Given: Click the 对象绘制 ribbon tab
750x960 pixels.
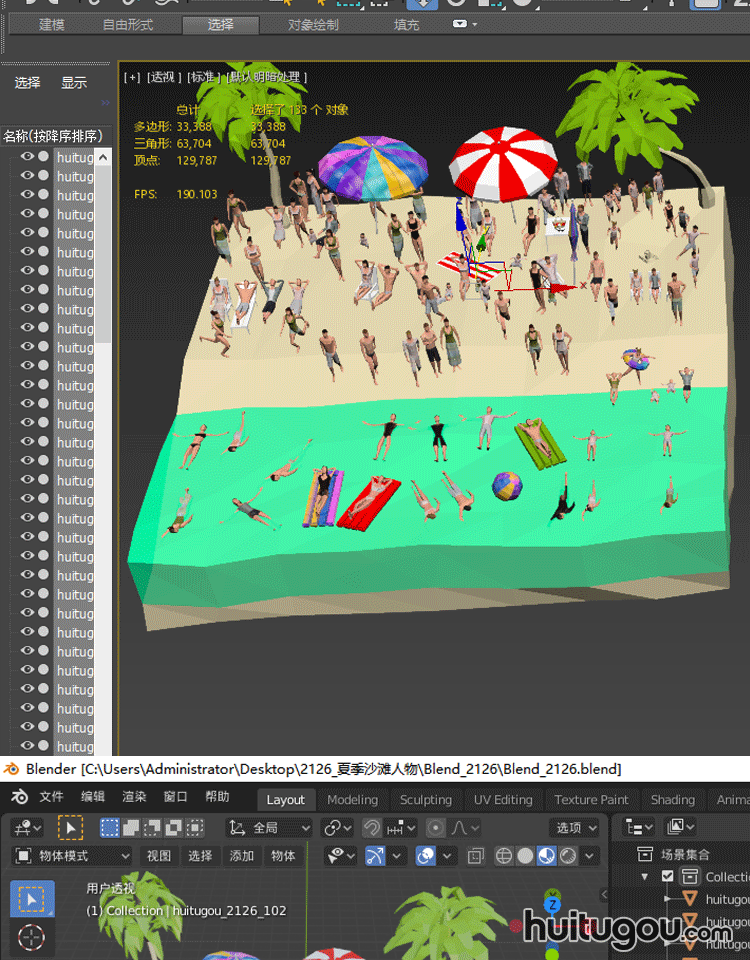Looking at the screenshot, I should [313, 24].
